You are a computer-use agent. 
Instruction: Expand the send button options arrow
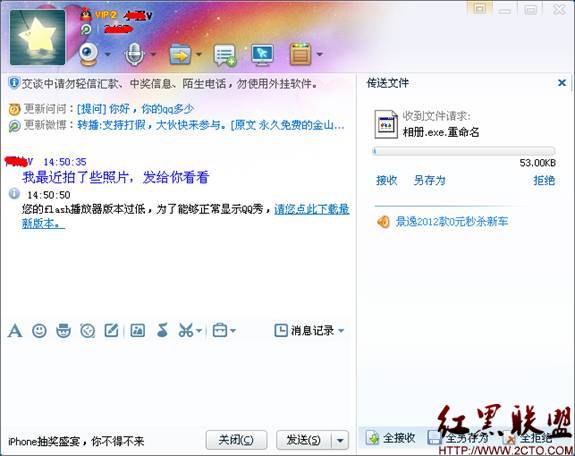click(340, 440)
